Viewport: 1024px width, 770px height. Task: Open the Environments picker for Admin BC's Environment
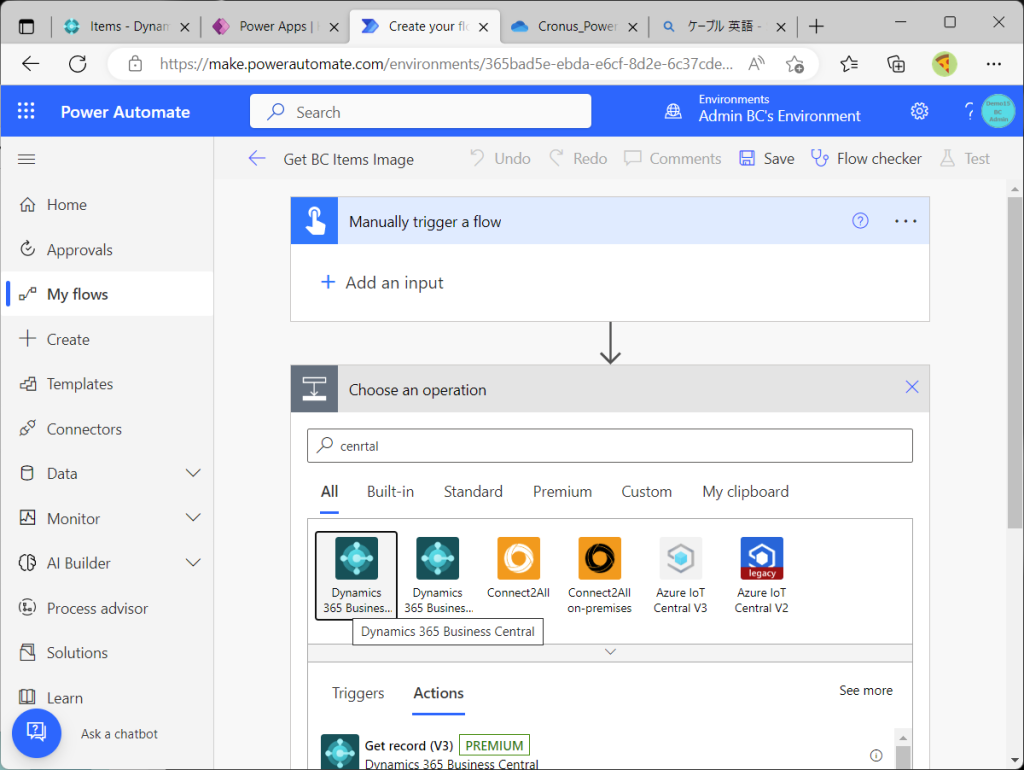click(779, 108)
